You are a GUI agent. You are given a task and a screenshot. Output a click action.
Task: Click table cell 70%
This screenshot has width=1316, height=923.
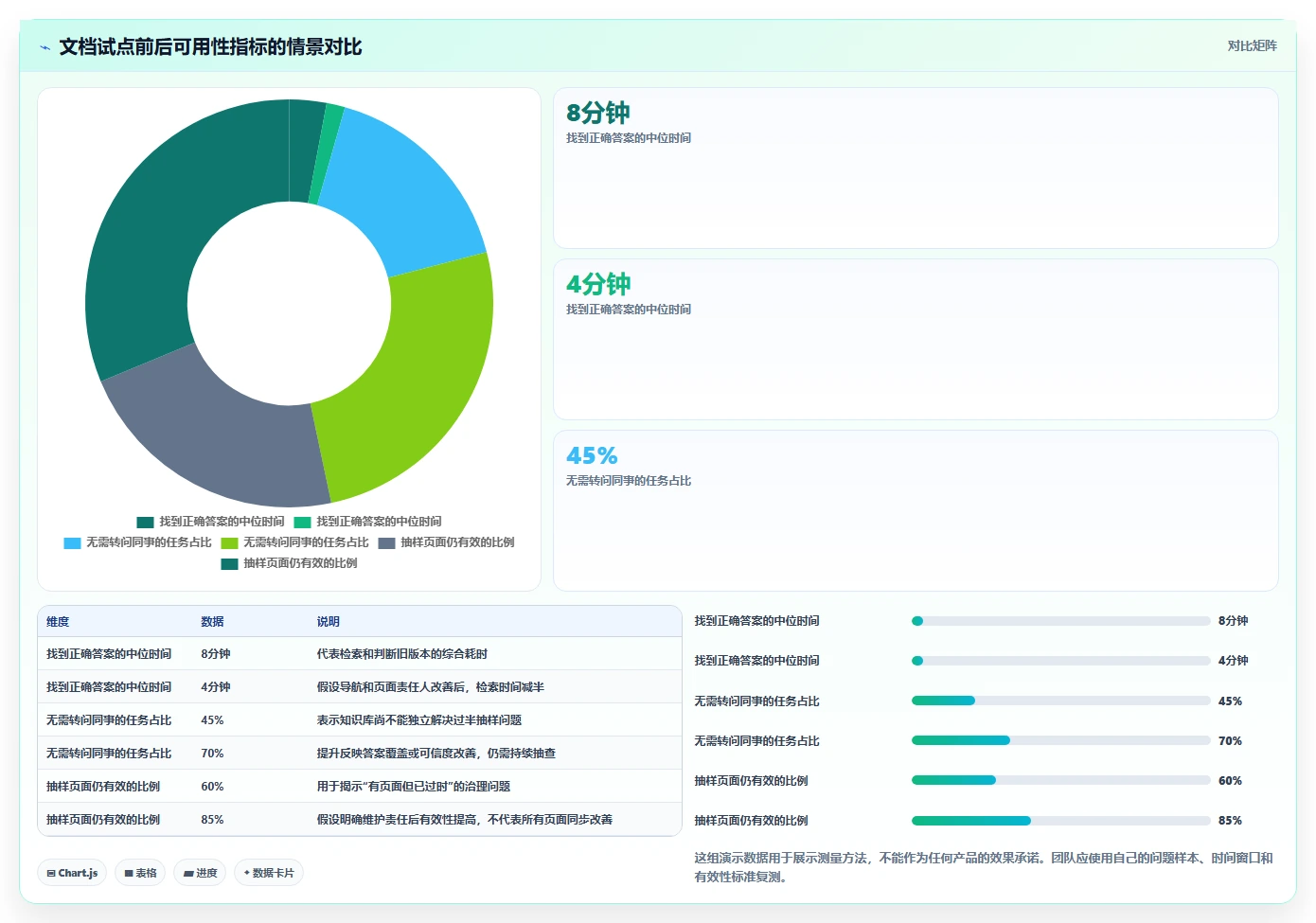pos(212,754)
